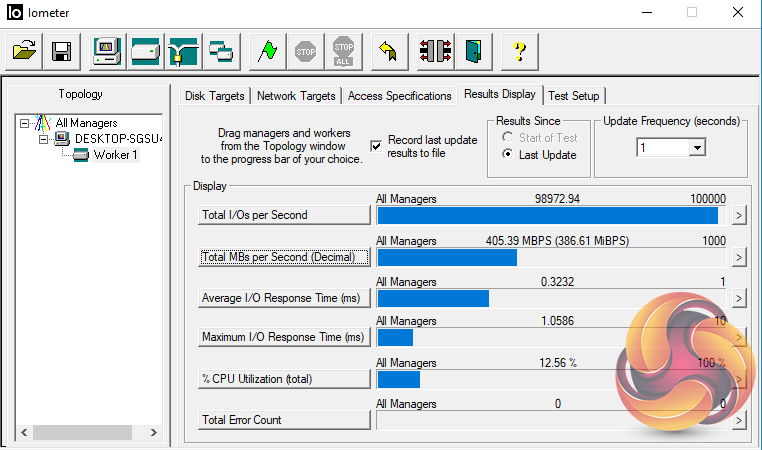The width and height of the screenshot is (762, 450).
Task: Select the Start of Test radio button
Action: (508, 137)
